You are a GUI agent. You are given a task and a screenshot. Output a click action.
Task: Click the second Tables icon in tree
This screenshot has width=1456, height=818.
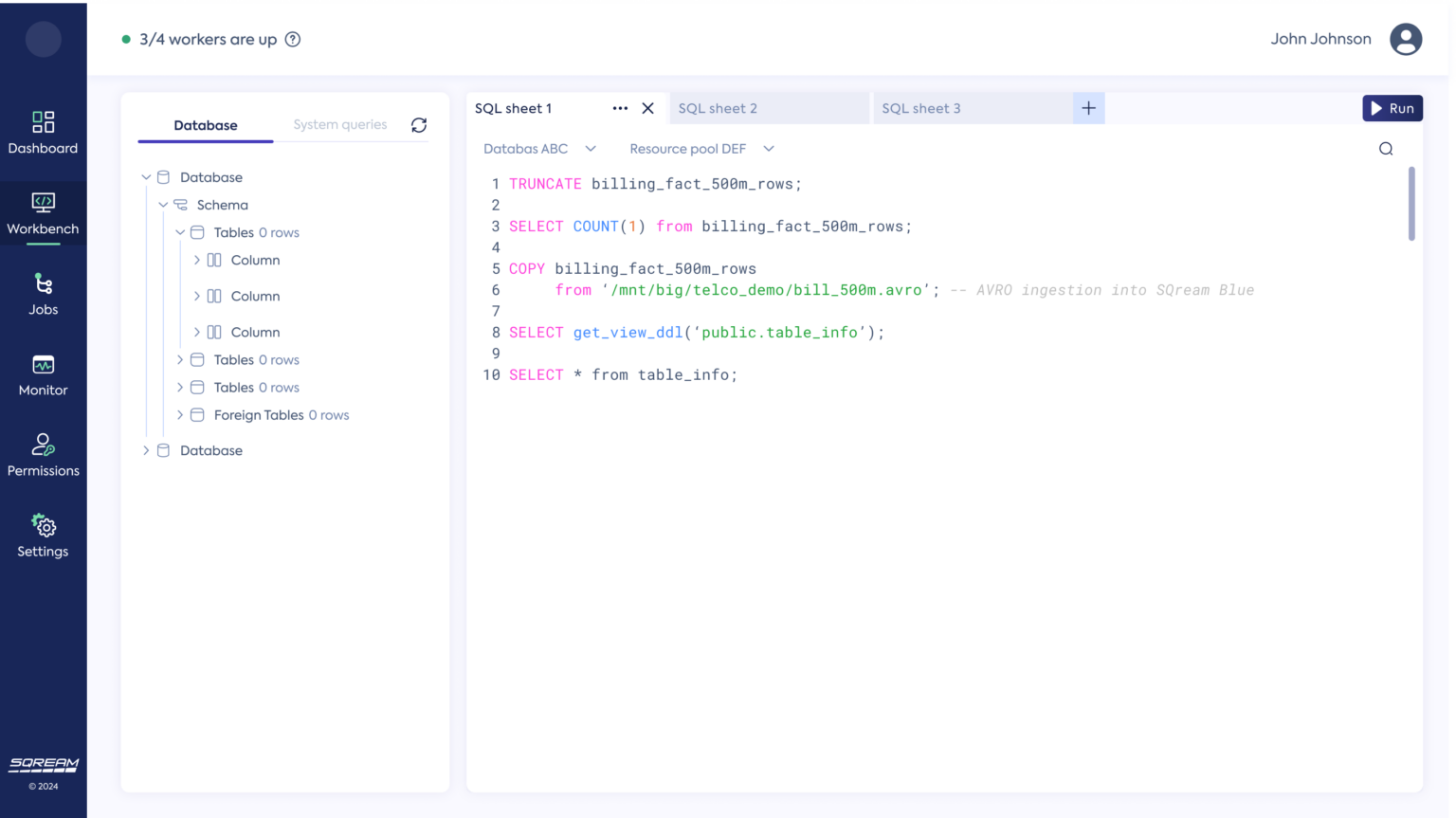point(197,360)
